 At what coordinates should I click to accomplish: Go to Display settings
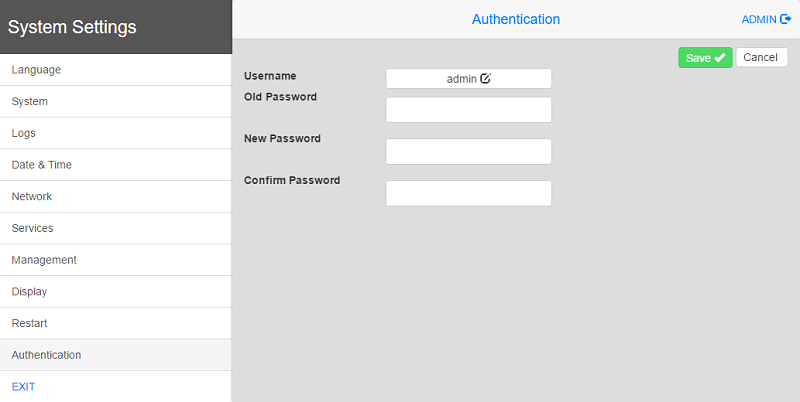116,291
